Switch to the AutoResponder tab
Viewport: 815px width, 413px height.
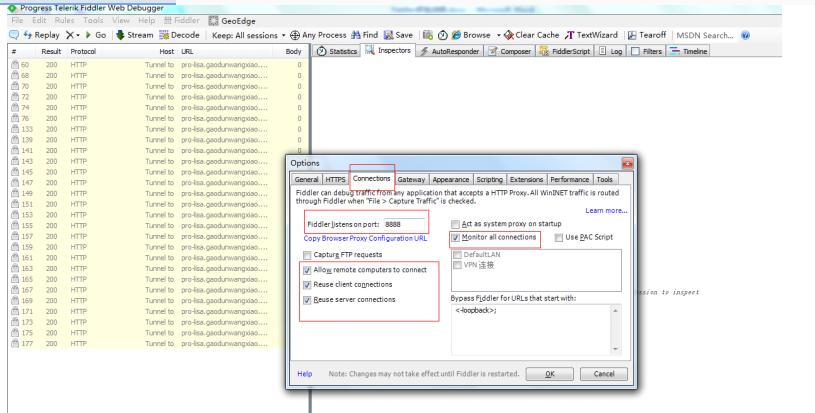click(450, 51)
